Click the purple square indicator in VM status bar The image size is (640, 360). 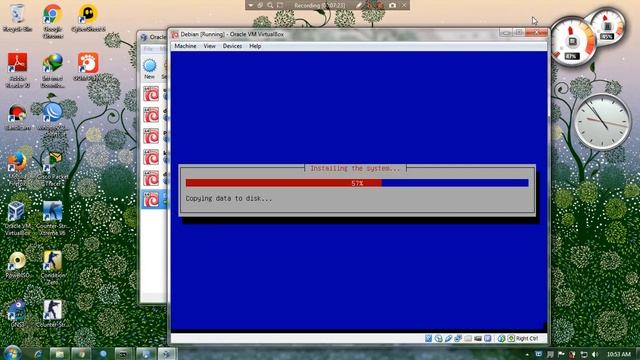point(487,338)
